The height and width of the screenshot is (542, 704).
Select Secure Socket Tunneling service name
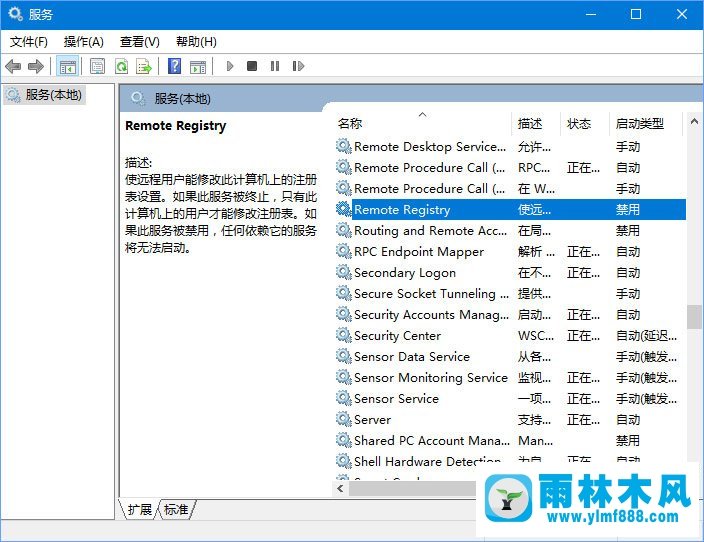[431, 293]
